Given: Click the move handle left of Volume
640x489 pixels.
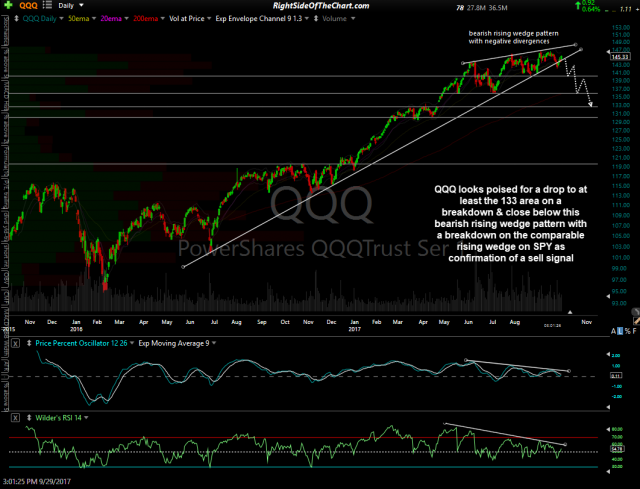Looking at the screenshot, I should pos(316,18).
